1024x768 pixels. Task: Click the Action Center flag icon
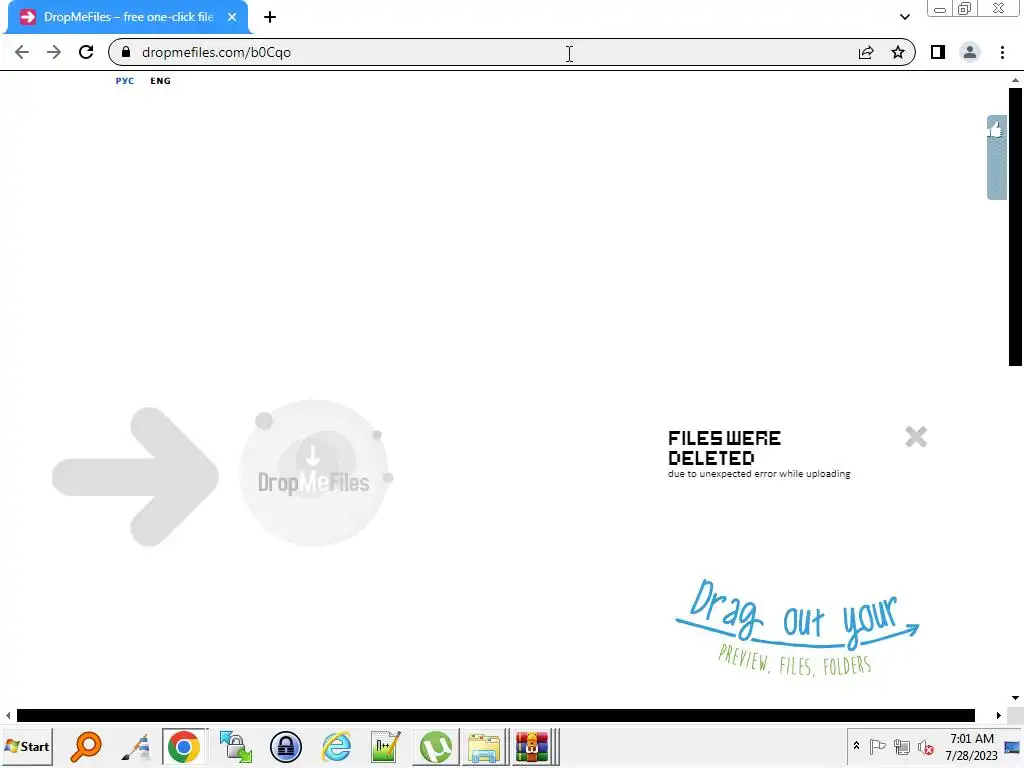878,746
